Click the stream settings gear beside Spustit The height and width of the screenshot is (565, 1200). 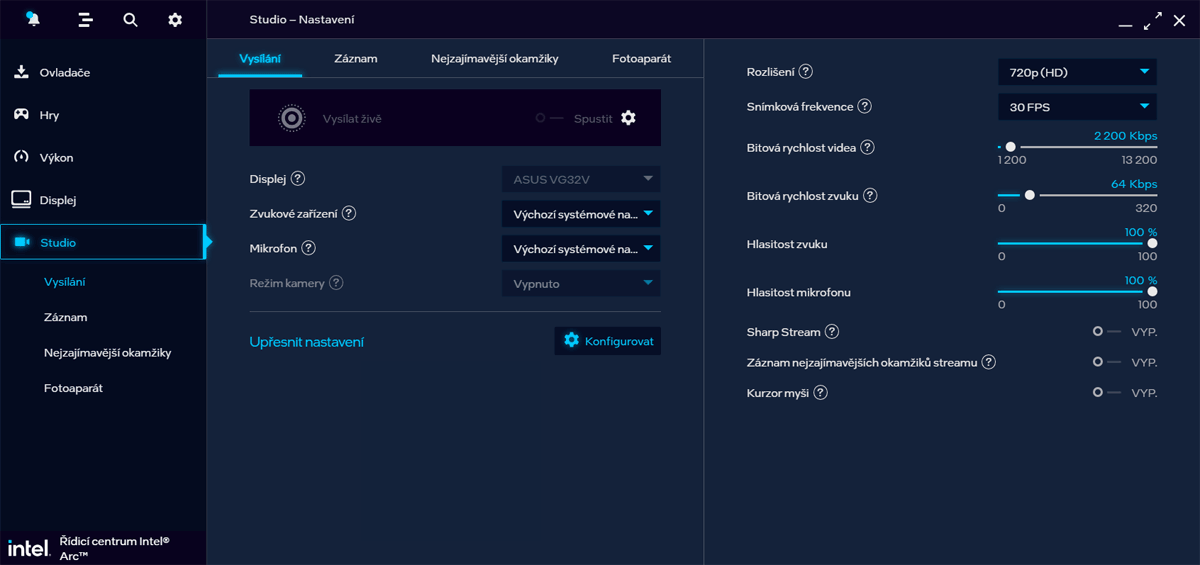tap(628, 118)
